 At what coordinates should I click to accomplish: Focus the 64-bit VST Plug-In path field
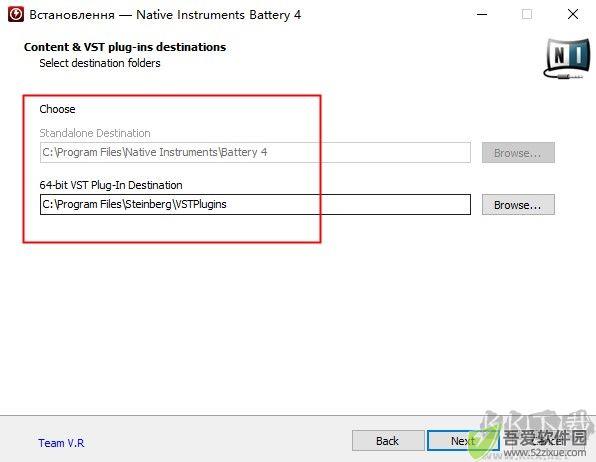click(x=255, y=205)
